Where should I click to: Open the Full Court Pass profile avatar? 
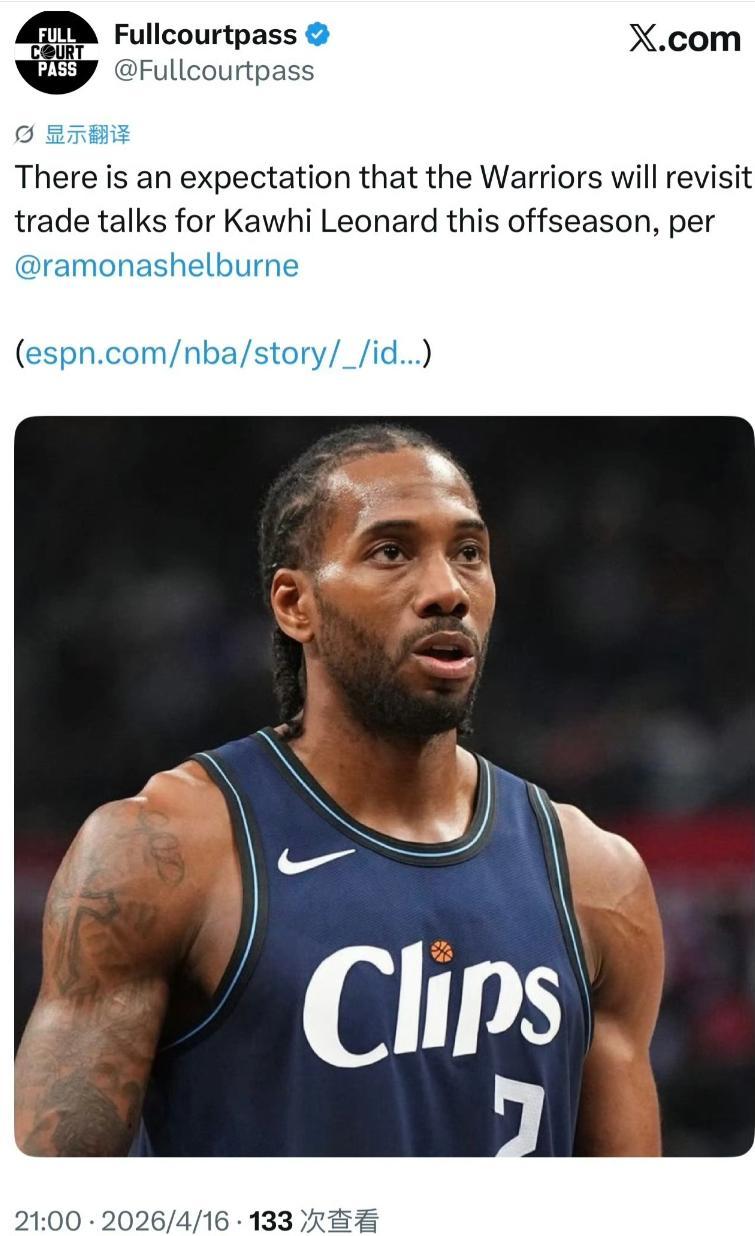(57, 52)
